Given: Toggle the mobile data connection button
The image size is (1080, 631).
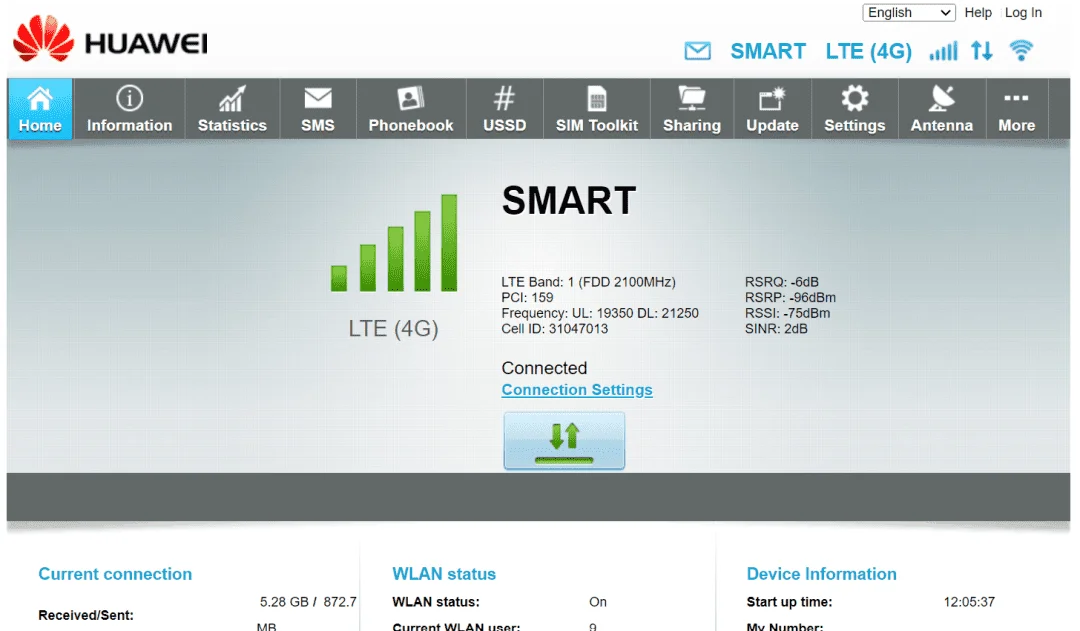Looking at the screenshot, I should click(564, 441).
